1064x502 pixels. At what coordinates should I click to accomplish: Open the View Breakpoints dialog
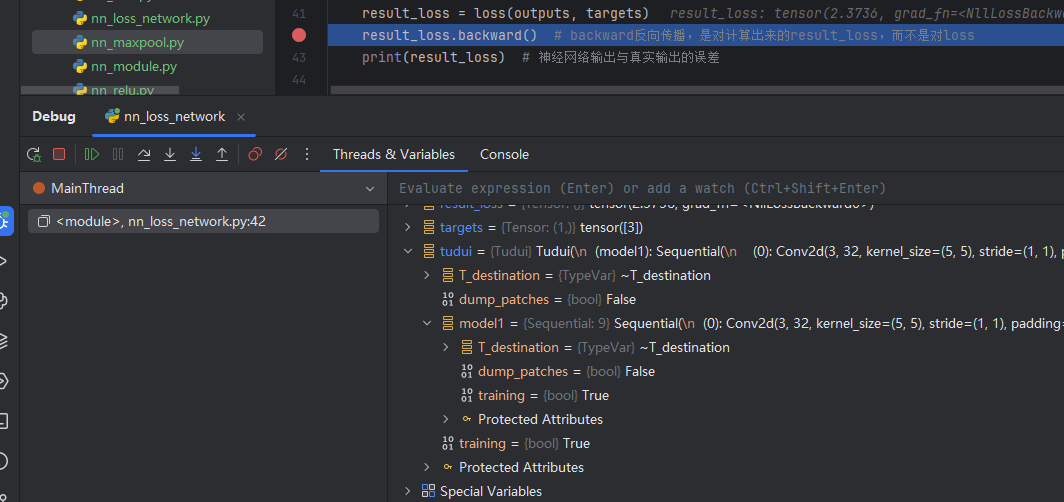point(254,155)
